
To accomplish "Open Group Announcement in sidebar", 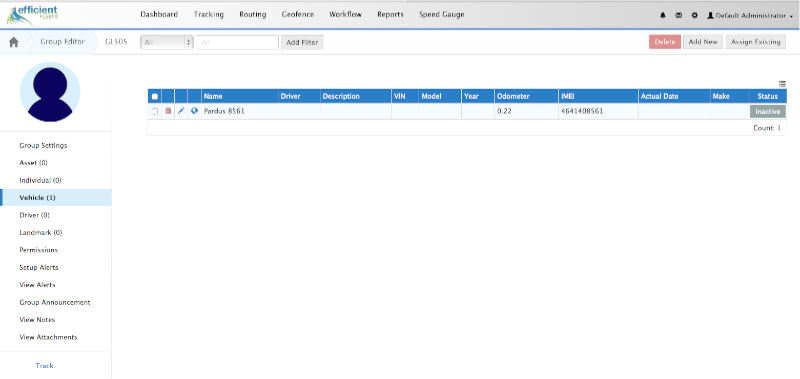I will (x=56, y=302).
